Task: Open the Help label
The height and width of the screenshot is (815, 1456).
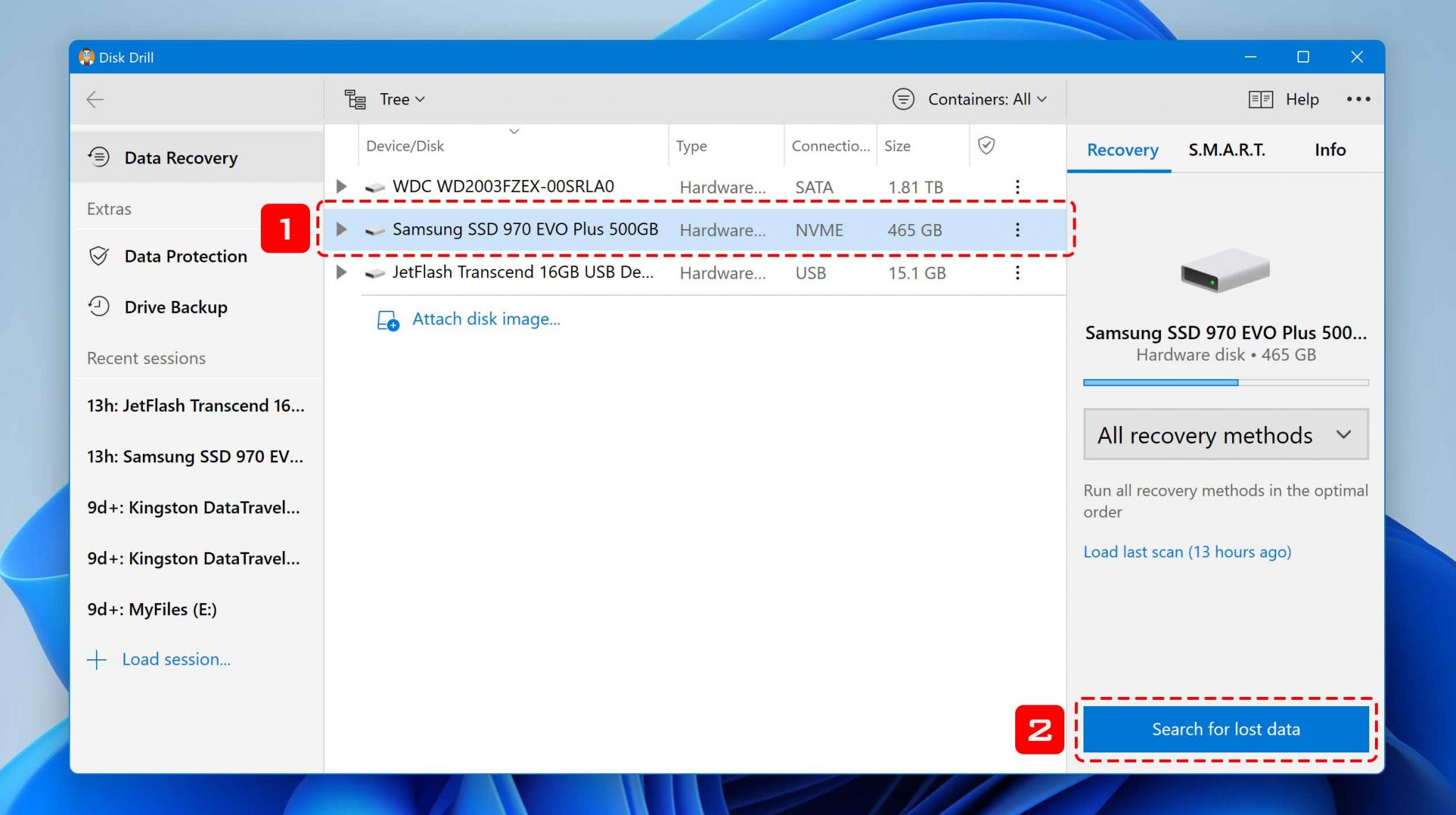Action: point(1302,100)
